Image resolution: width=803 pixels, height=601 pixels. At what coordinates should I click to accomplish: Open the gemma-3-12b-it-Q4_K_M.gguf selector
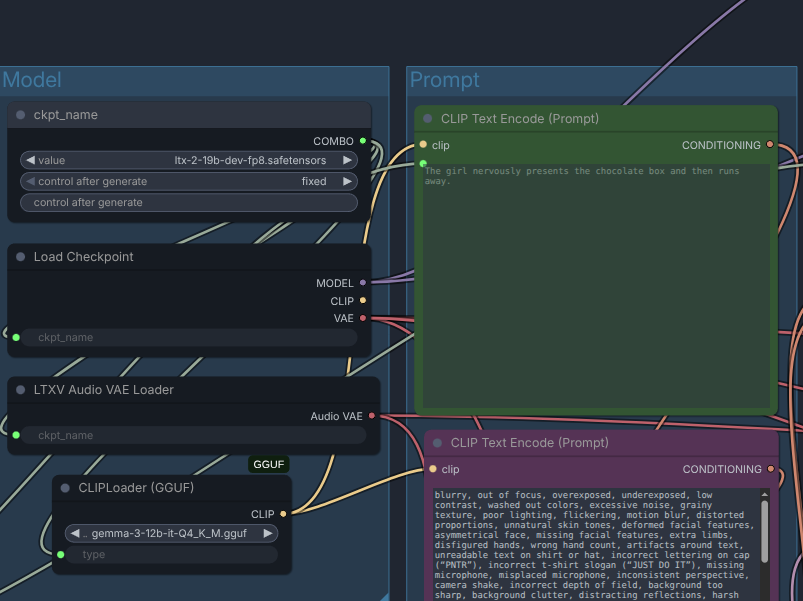(171, 533)
